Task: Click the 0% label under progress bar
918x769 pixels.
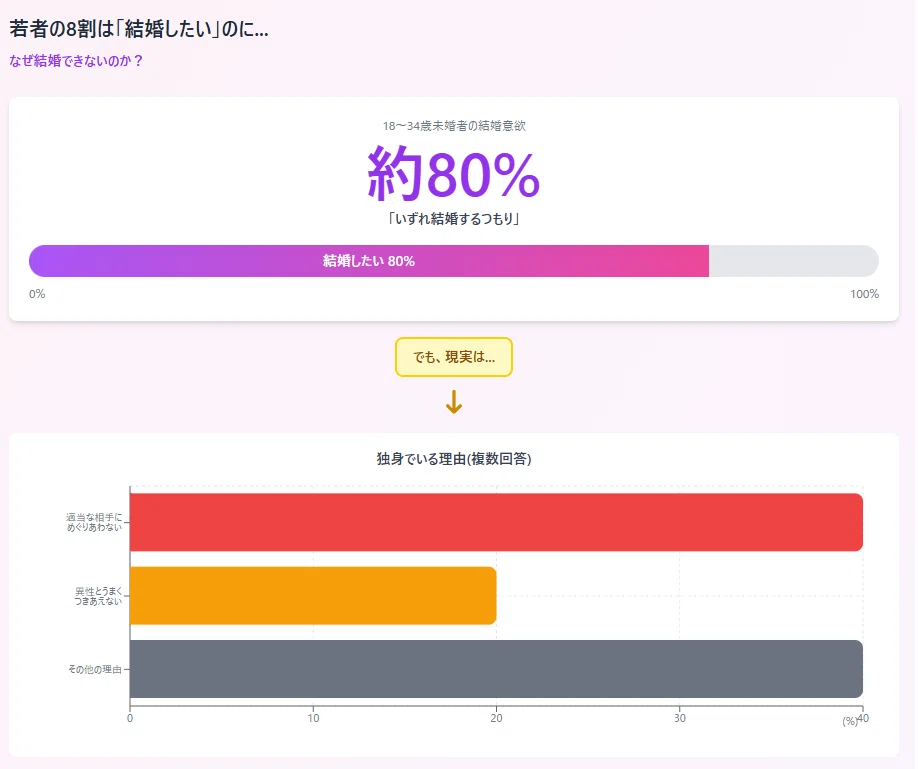Action: 37,294
